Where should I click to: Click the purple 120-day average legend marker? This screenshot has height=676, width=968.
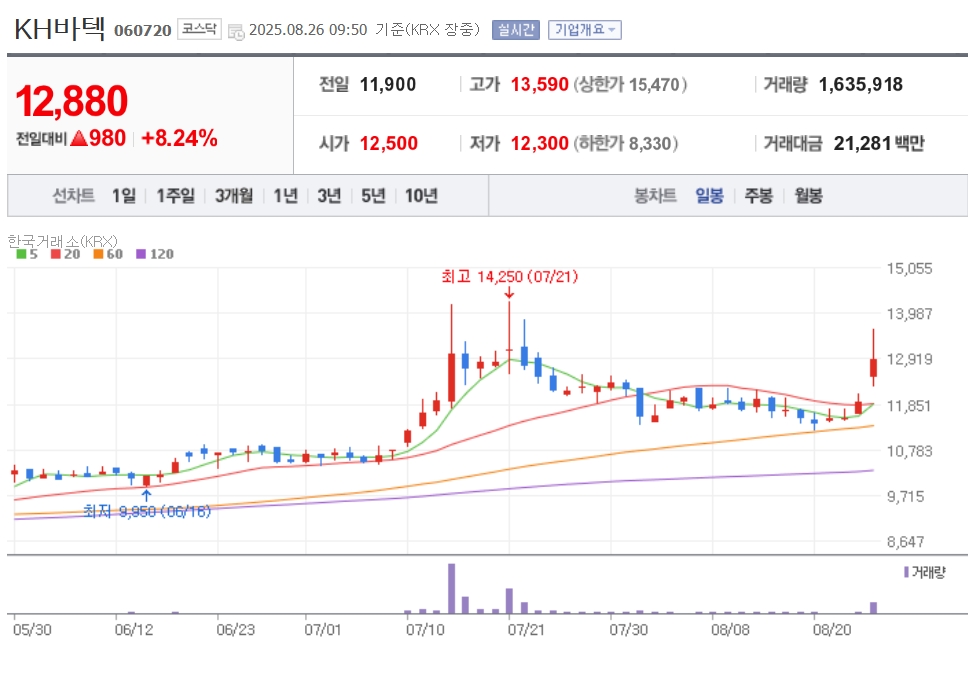tap(141, 254)
